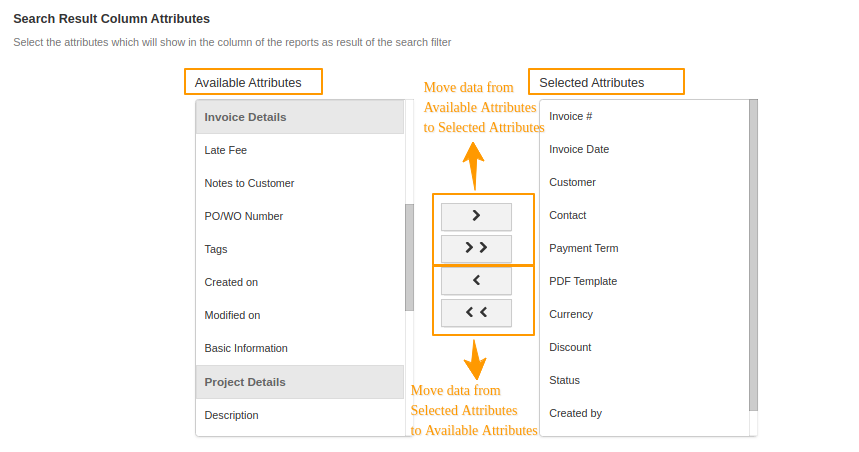The image size is (859, 452).
Task: Select Late Fee in Available Attributes
Action: pyautogui.click(x=226, y=150)
